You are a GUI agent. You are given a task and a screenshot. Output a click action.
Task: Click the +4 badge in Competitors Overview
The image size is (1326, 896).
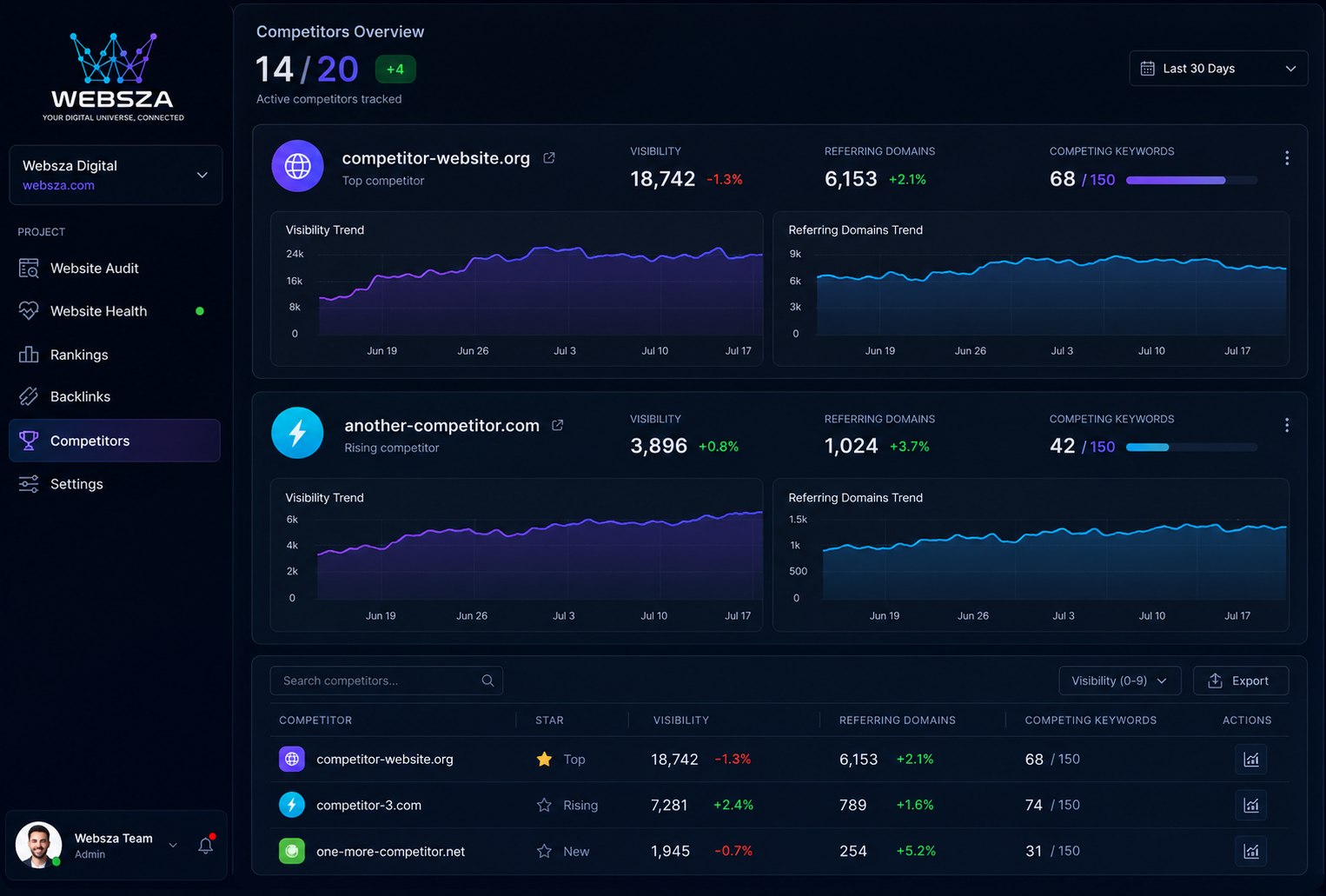[395, 70]
